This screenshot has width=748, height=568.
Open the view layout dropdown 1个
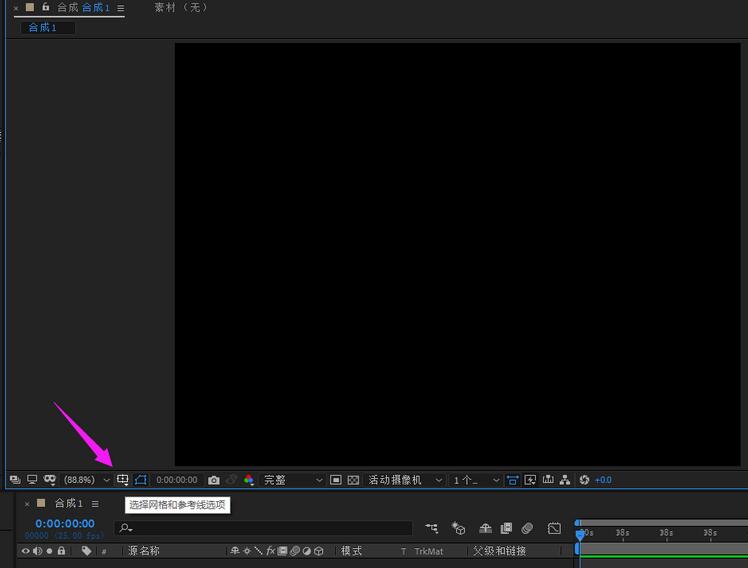point(475,480)
